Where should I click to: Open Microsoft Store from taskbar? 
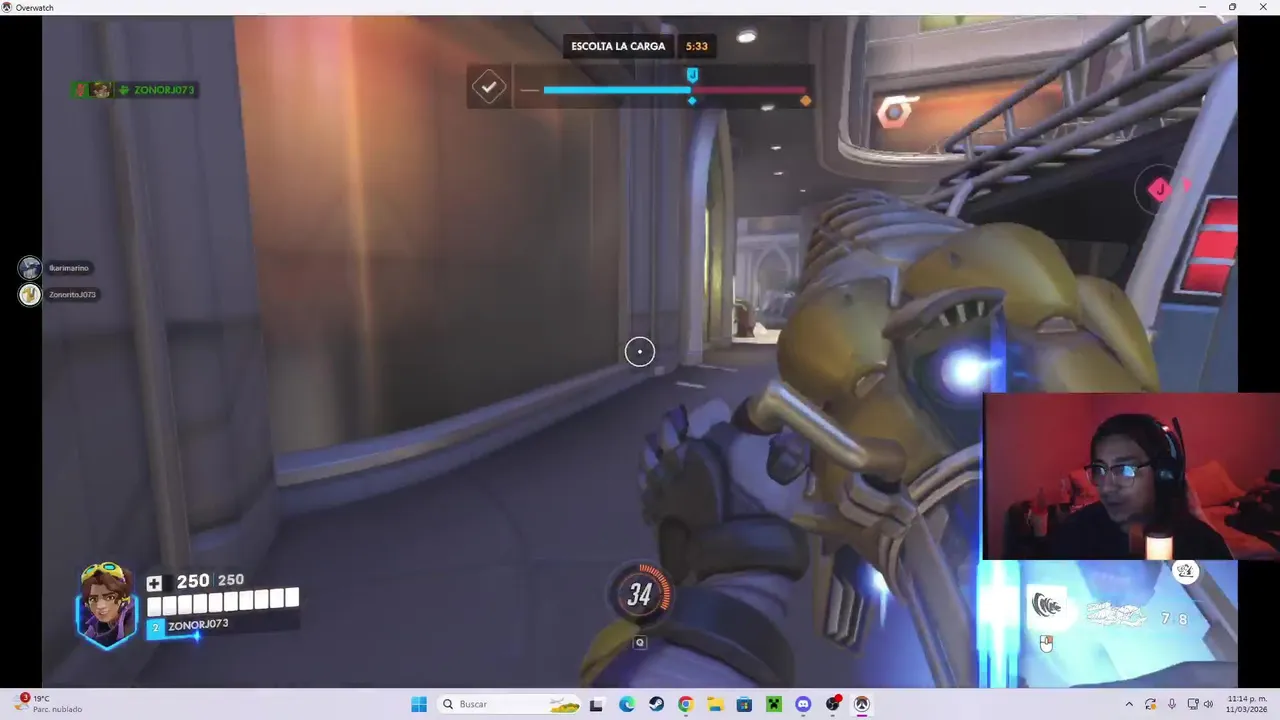(744, 704)
